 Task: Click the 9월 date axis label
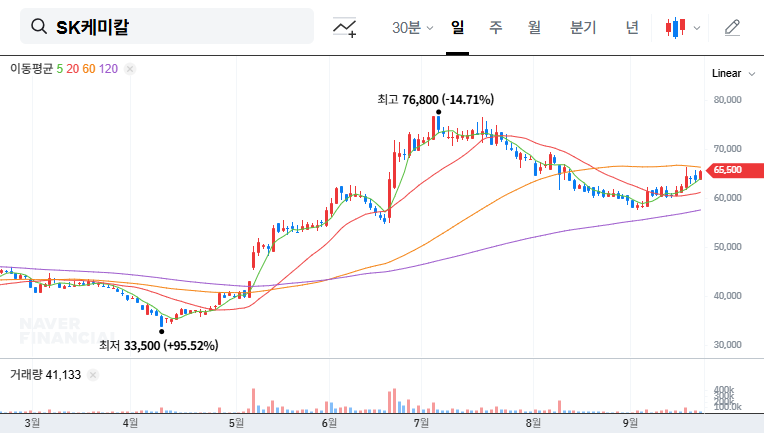point(630,423)
